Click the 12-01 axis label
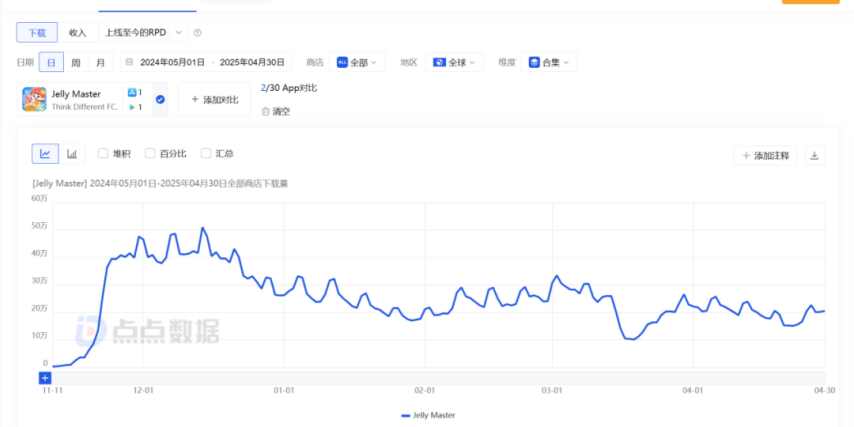This screenshot has height=427, width=854. tap(143, 391)
